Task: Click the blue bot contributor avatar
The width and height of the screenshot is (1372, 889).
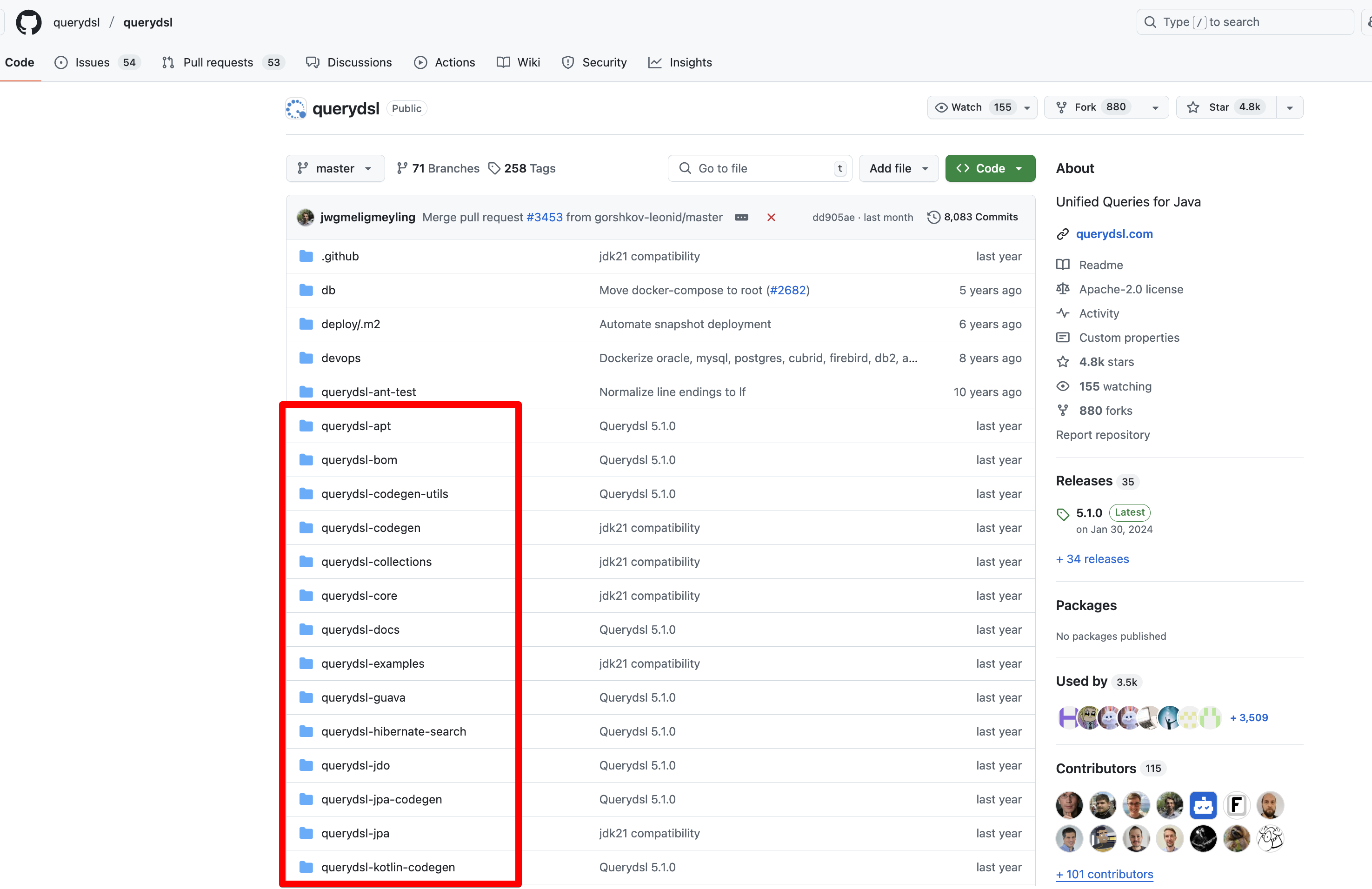Action: [1203, 805]
